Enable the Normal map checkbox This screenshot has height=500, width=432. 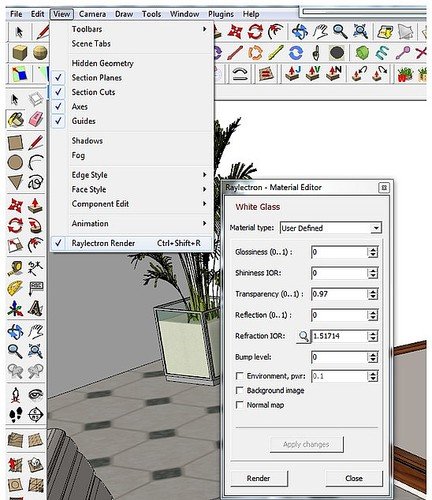coord(239,405)
